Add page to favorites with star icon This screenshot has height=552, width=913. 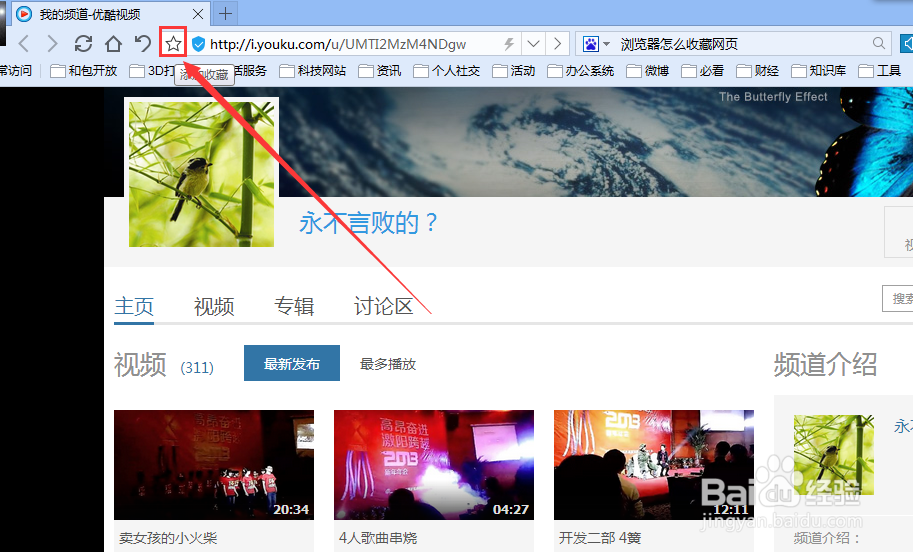(173, 44)
